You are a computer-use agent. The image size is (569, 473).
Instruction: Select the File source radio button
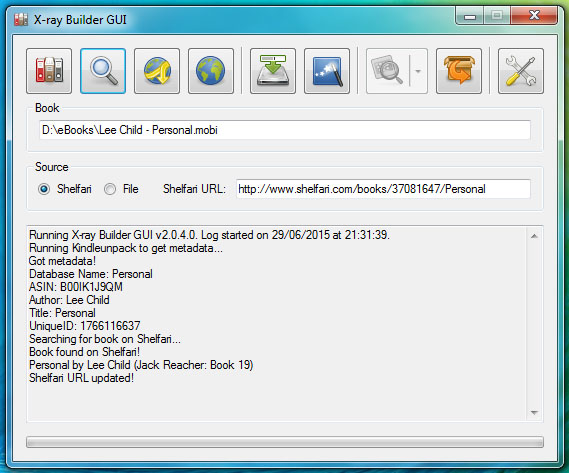tap(110, 189)
